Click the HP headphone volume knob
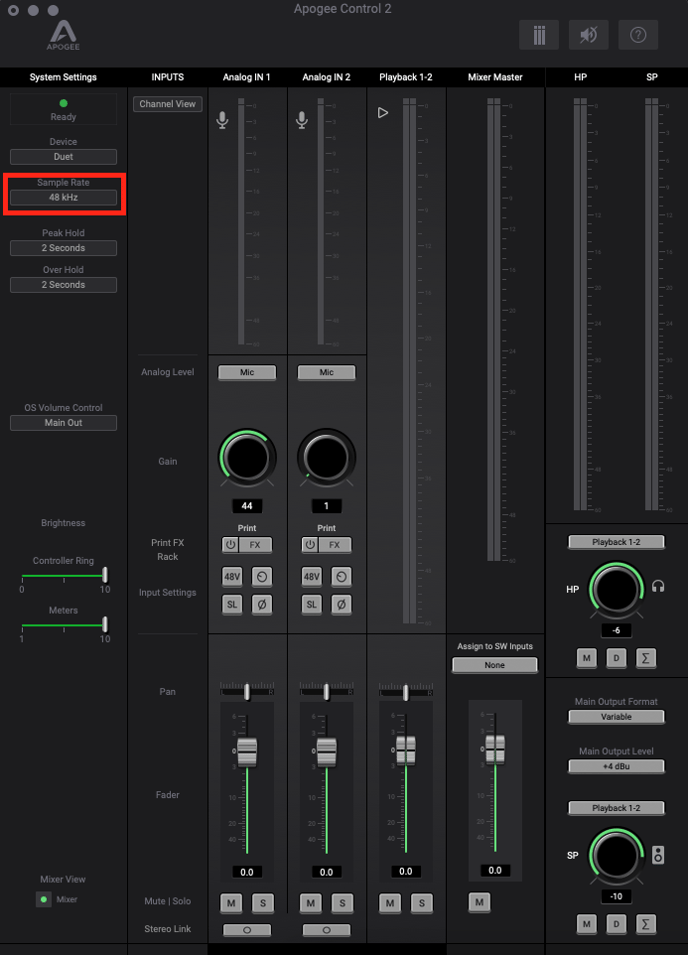688x955 pixels. (616, 590)
